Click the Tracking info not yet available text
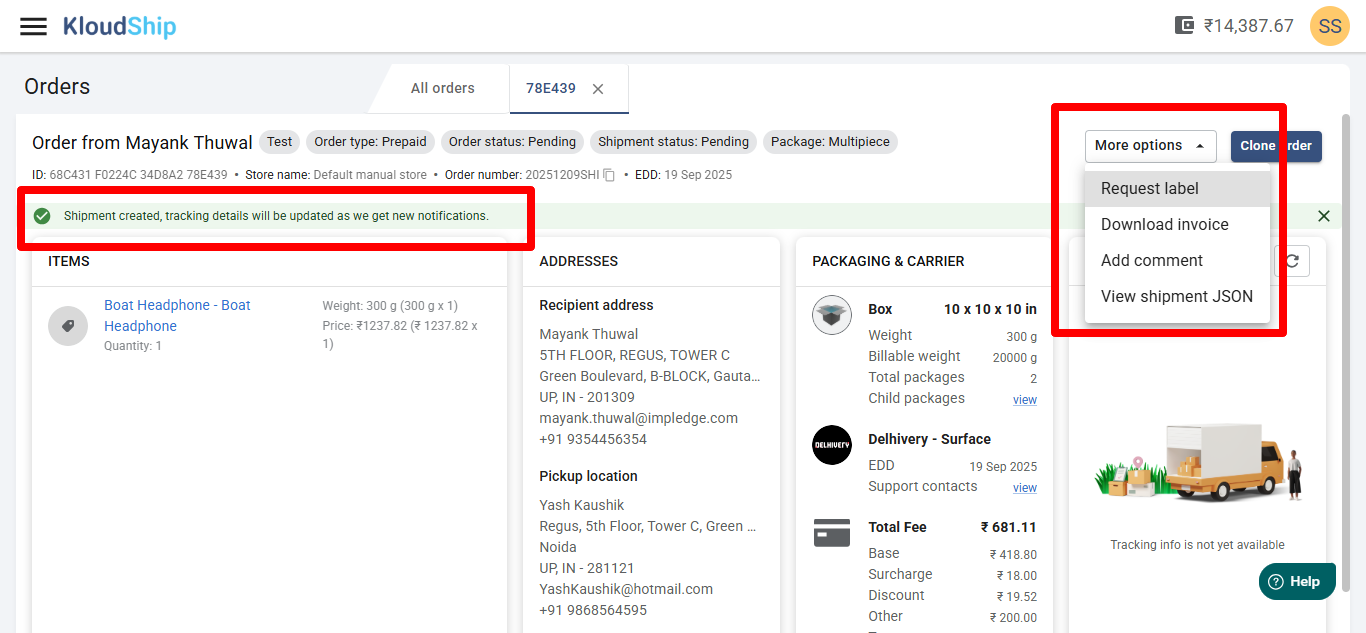The image size is (1366, 633). pyautogui.click(x=1197, y=545)
